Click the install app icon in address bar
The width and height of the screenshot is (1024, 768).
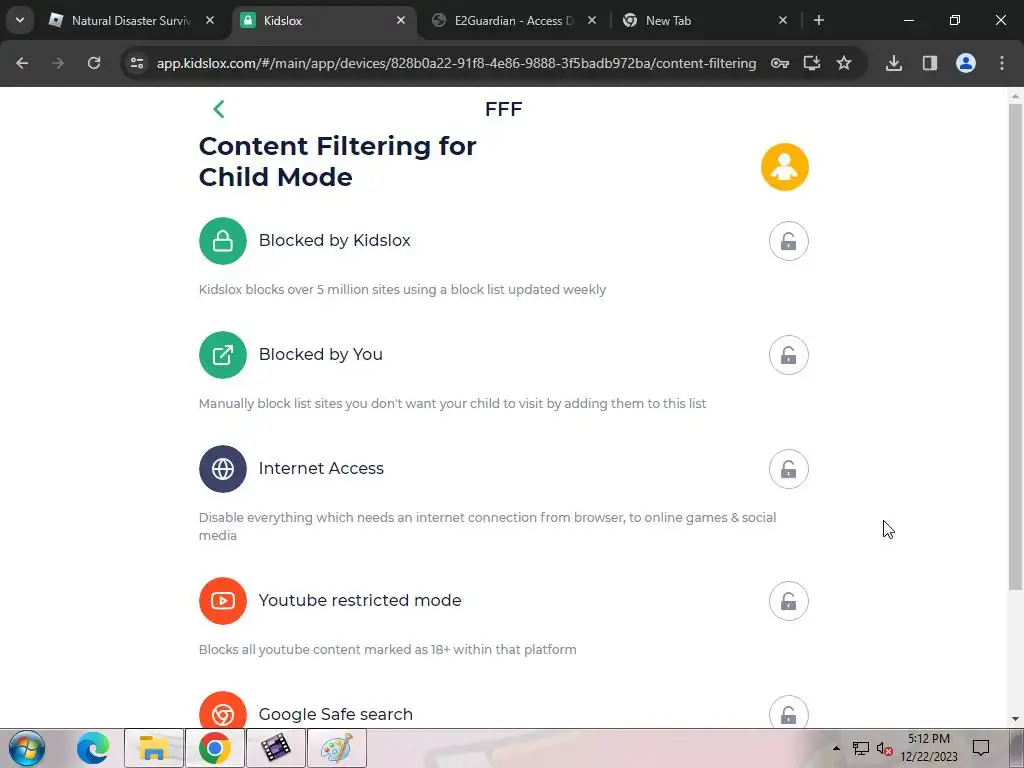812,63
